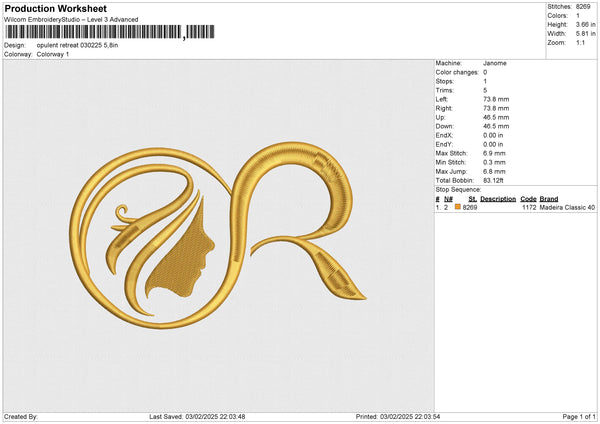Image resolution: width=600 pixels, height=424 pixels.
Task: Click the Machine value Janome
Action: [x=494, y=62]
